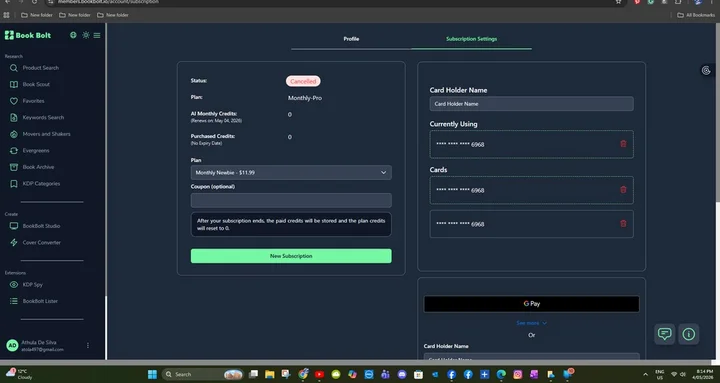The height and width of the screenshot is (383, 720).
Task: Open the info help icon
Action: coord(689,334)
